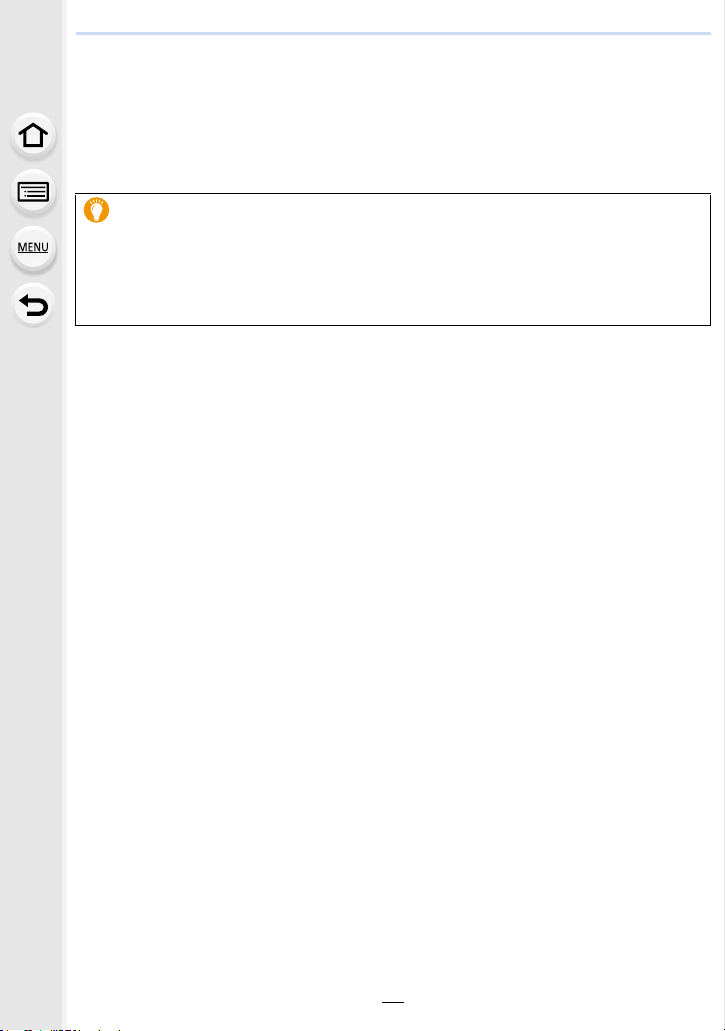
Task: Return to previous page with back arrow
Action: click(x=33, y=305)
